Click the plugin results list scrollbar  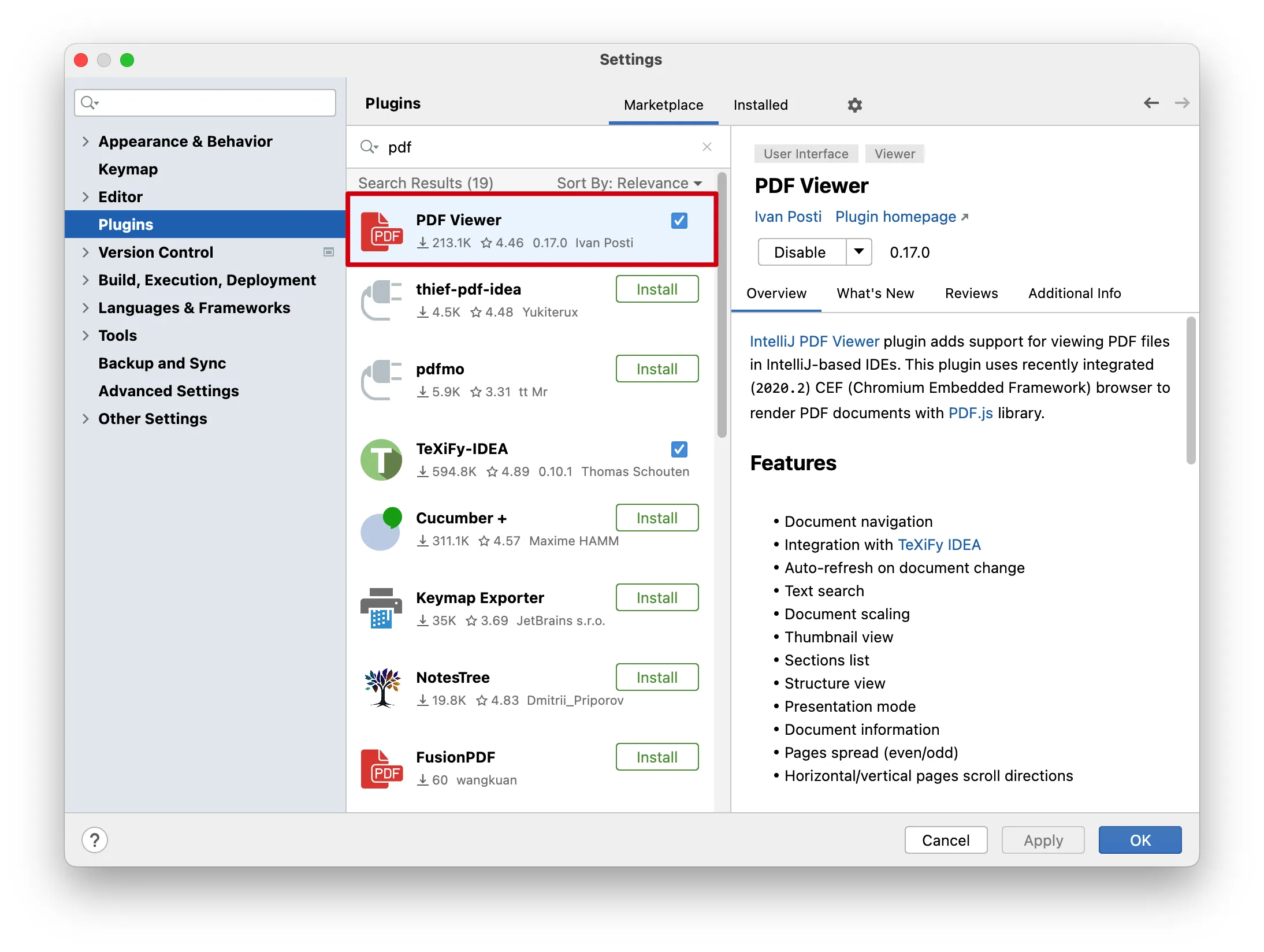(722, 305)
